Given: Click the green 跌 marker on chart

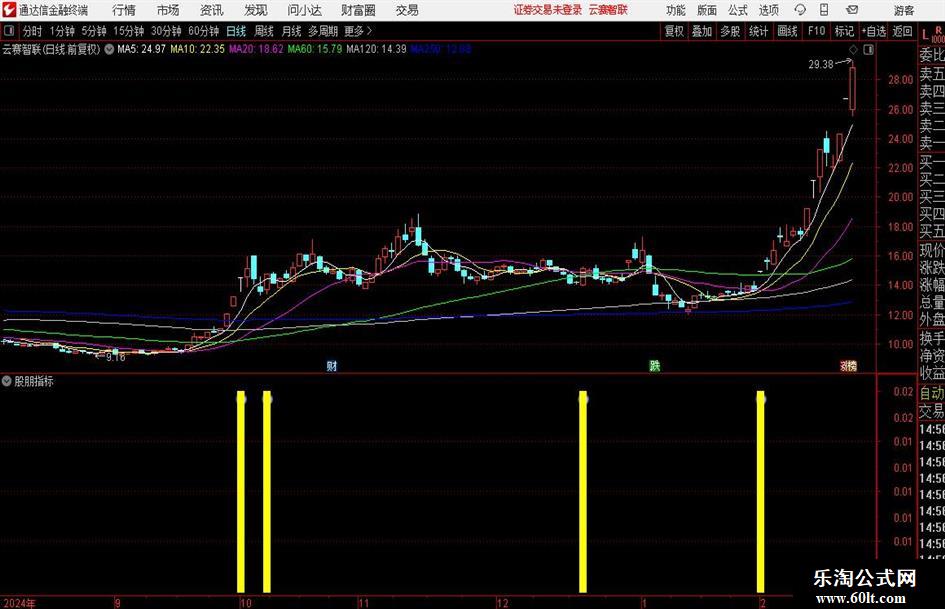Looking at the screenshot, I should point(655,365).
